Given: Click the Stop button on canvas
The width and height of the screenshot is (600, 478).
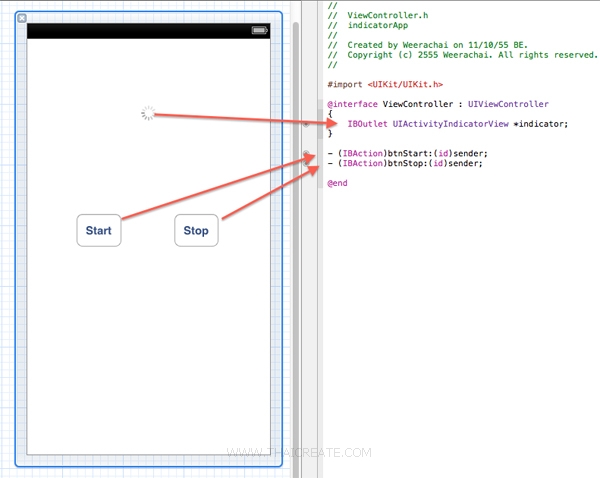Looking at the screenshot, I should tap(196, 230).
